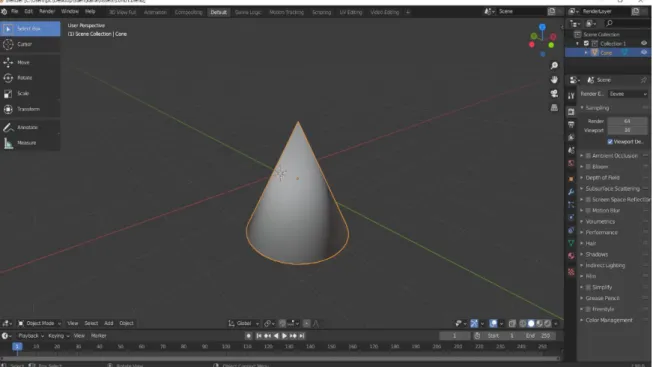653x367 pixels.
Task: Open the File menu
Action: (15, 12)
